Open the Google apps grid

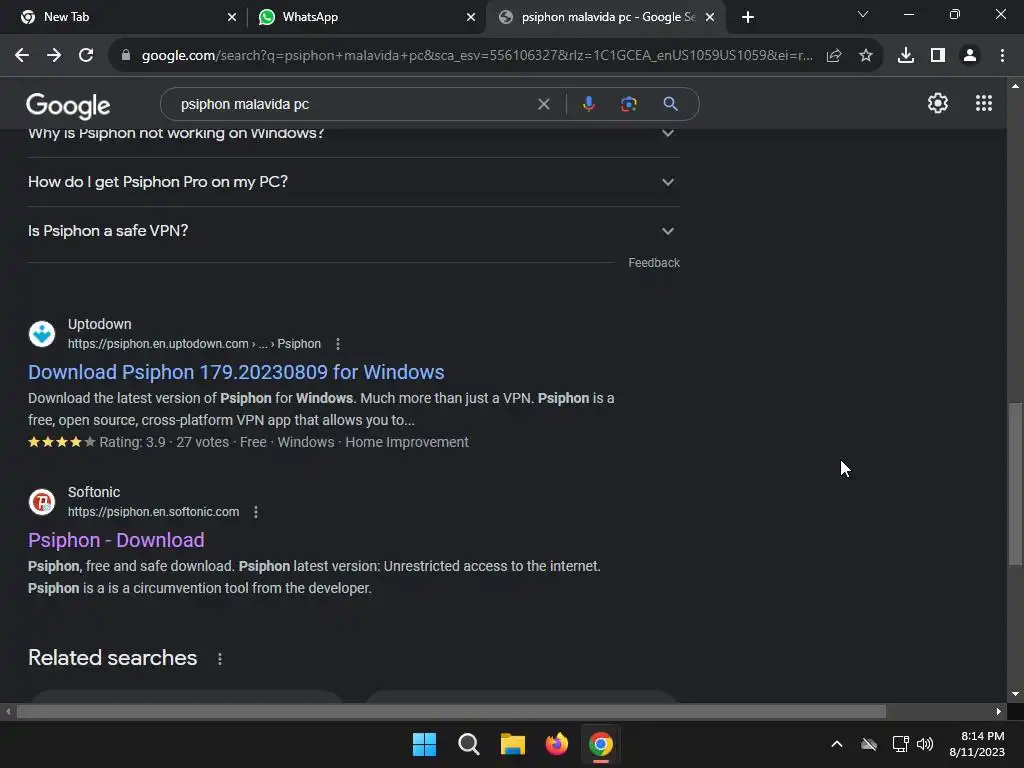pos(984,103)
